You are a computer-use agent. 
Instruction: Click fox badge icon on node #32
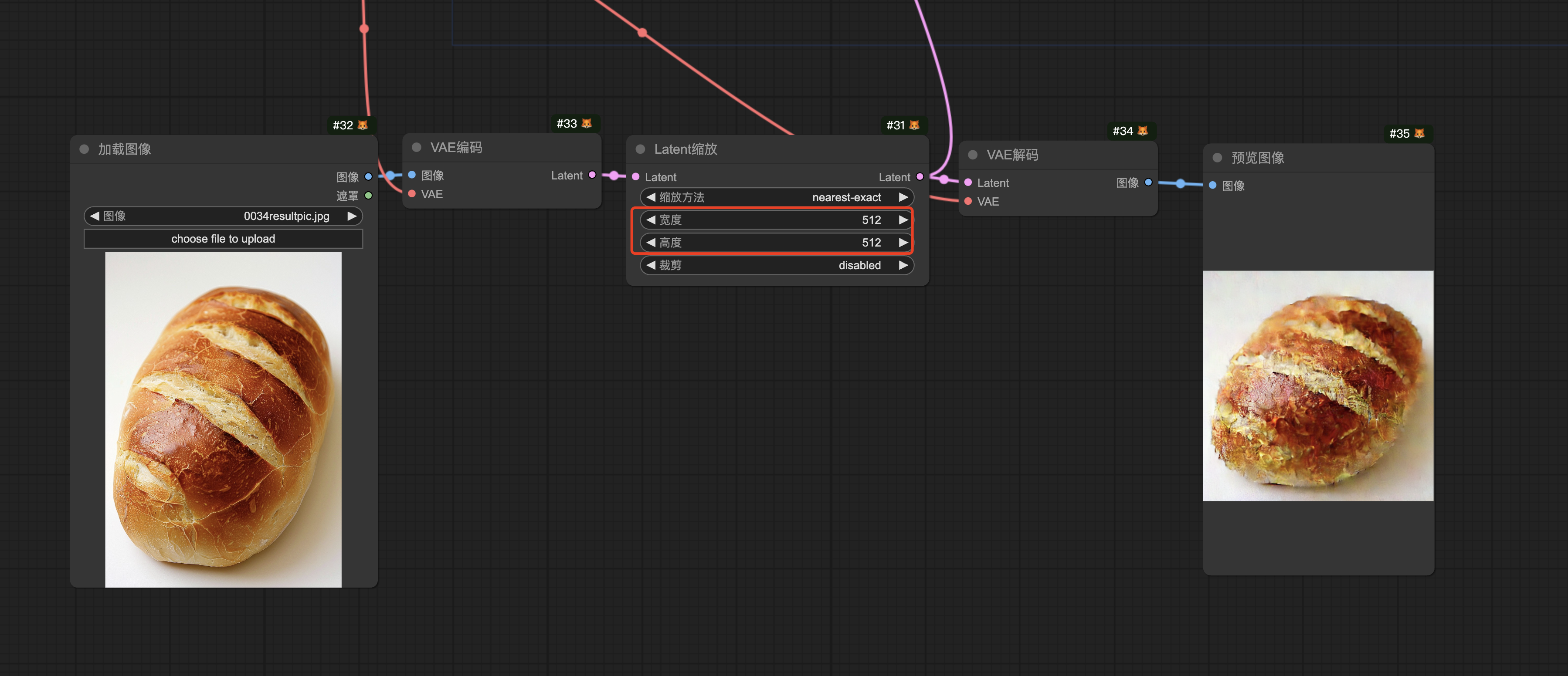click(363, 125)
